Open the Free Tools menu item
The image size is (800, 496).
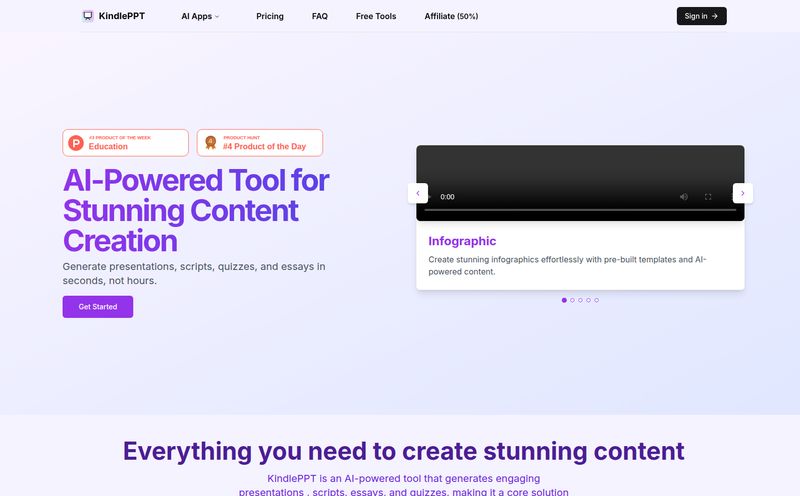pyautogui.click(x=376, y=16)
